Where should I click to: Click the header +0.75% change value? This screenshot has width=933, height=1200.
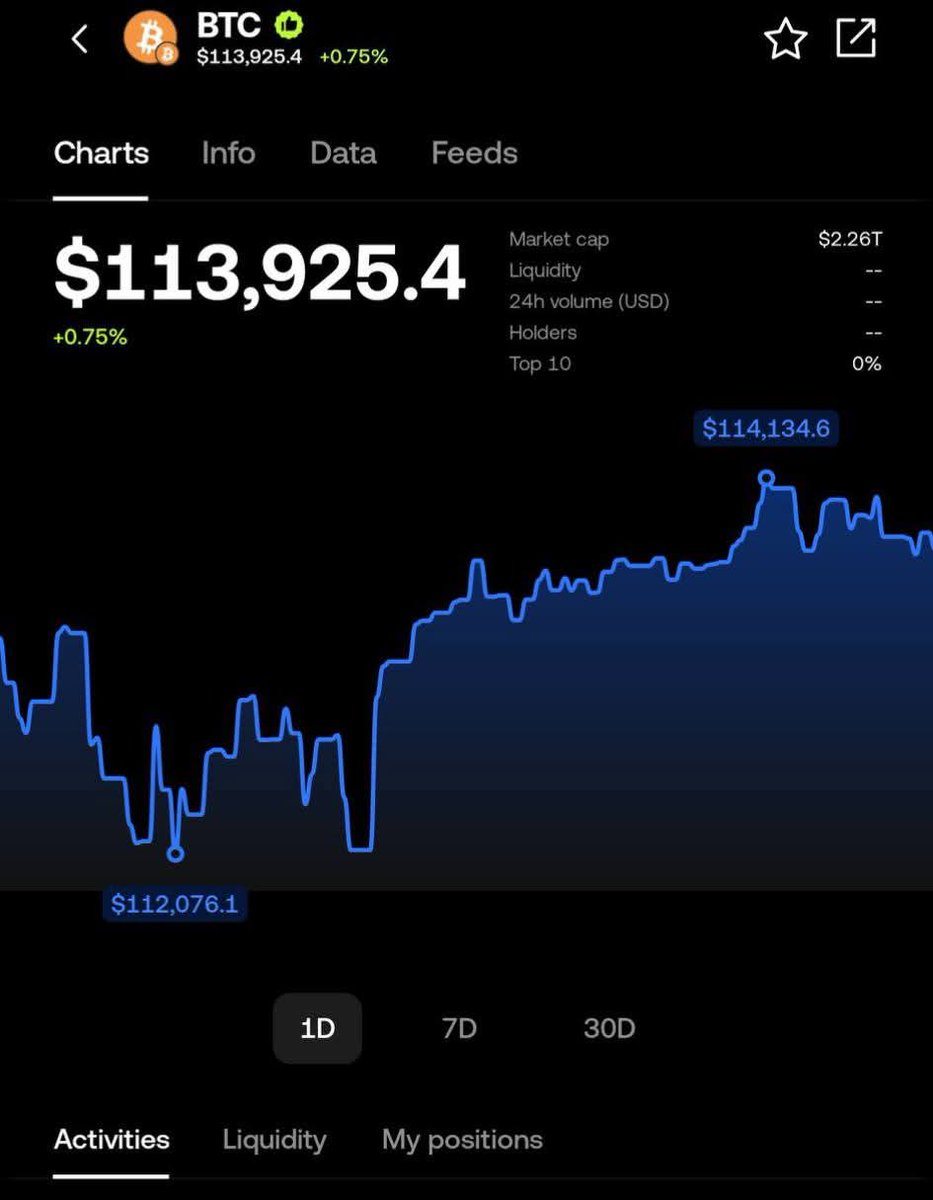[x=353, y=57]
